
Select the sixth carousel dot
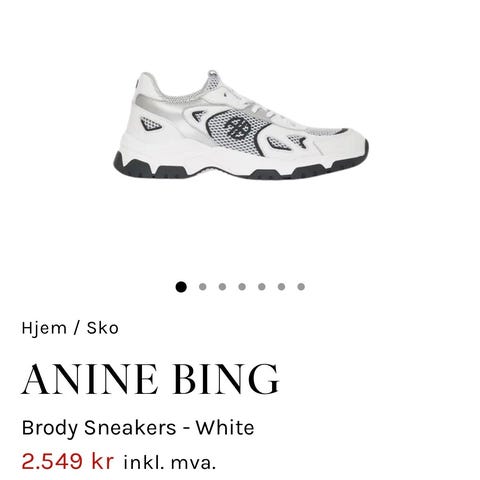(x=281, y=287)
